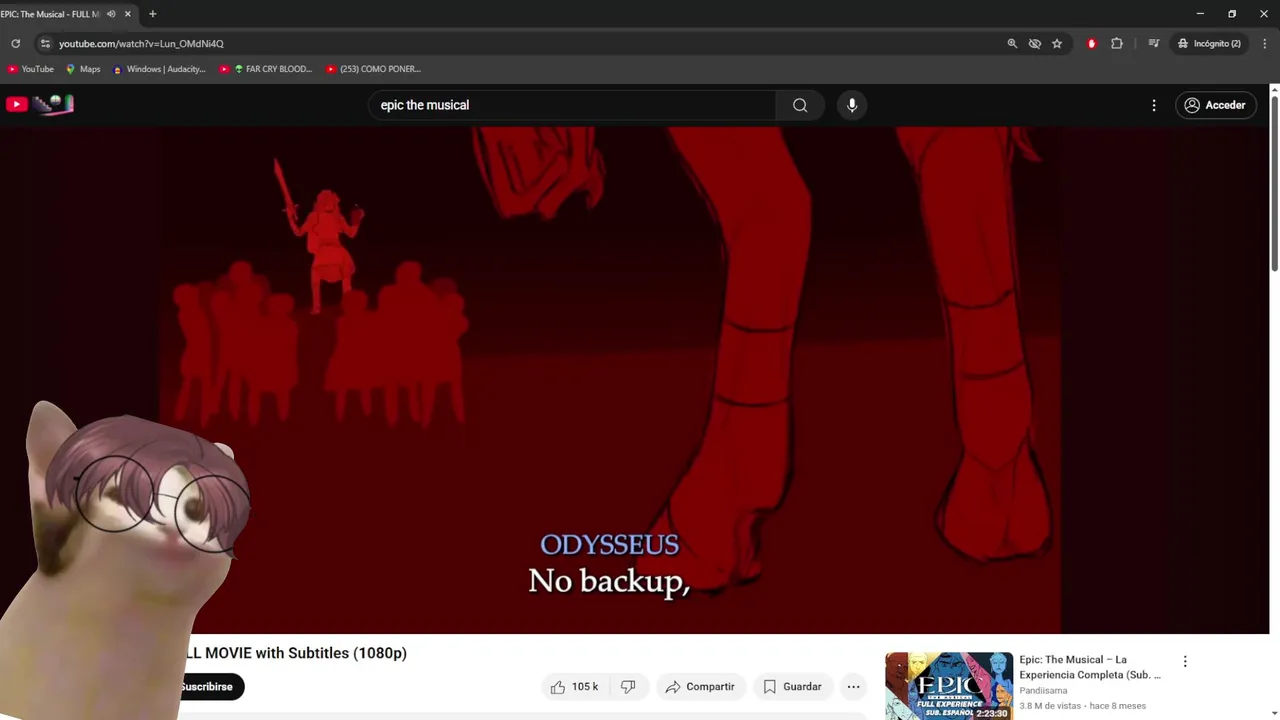This screenshot has width=1280, height=720.
Task: Open options menu for suggested video
Action: [1185, 662]
